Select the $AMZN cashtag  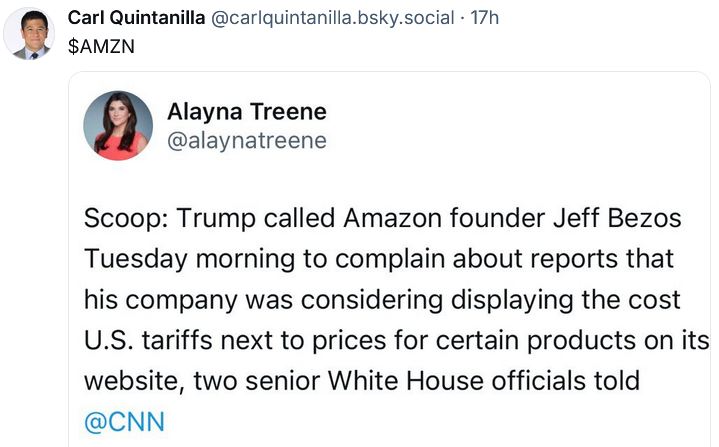[x=100, y=46]
